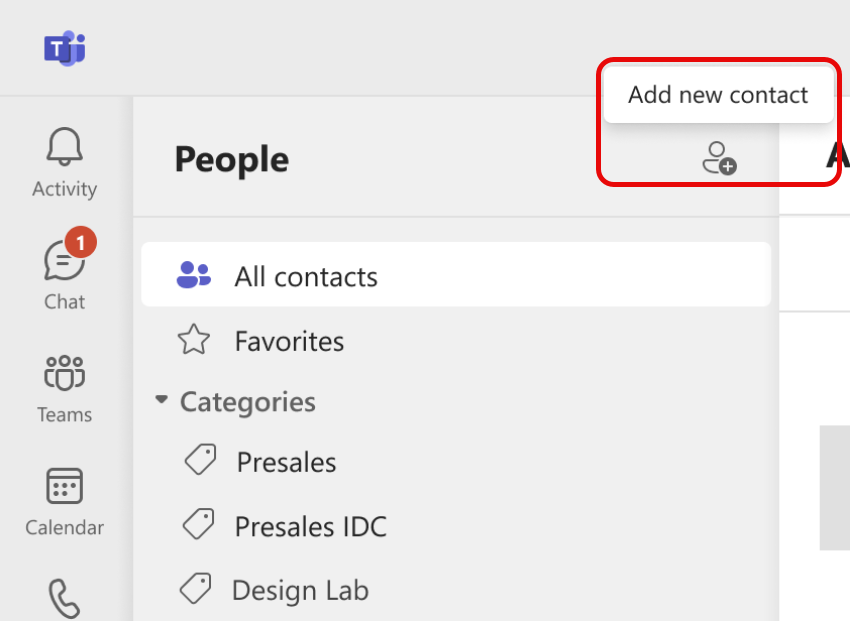The image size is (850, 622).
Task: Click the Microsoft Teams logo
Action: (x=64, y=47)
